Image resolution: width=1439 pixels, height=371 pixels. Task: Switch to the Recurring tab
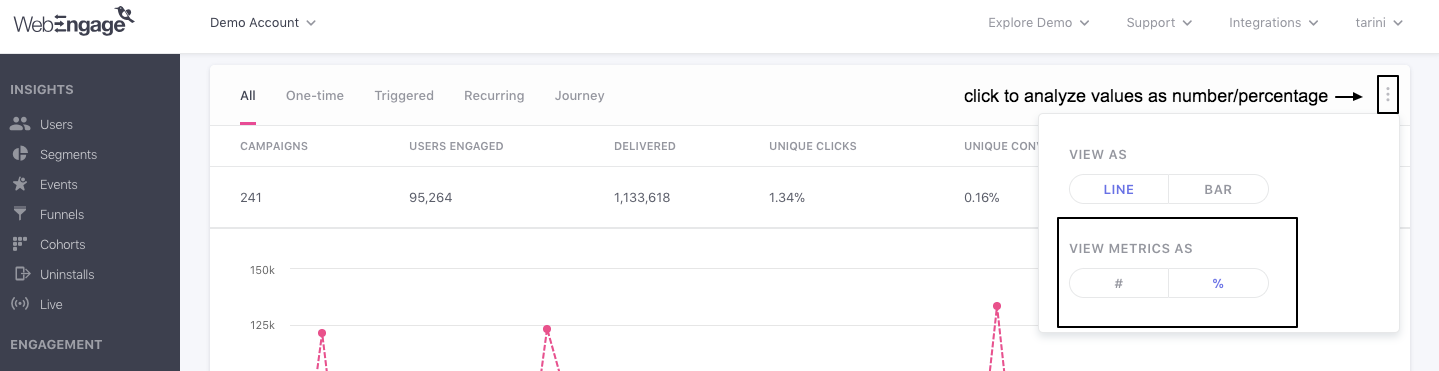[x=494, y=96]
